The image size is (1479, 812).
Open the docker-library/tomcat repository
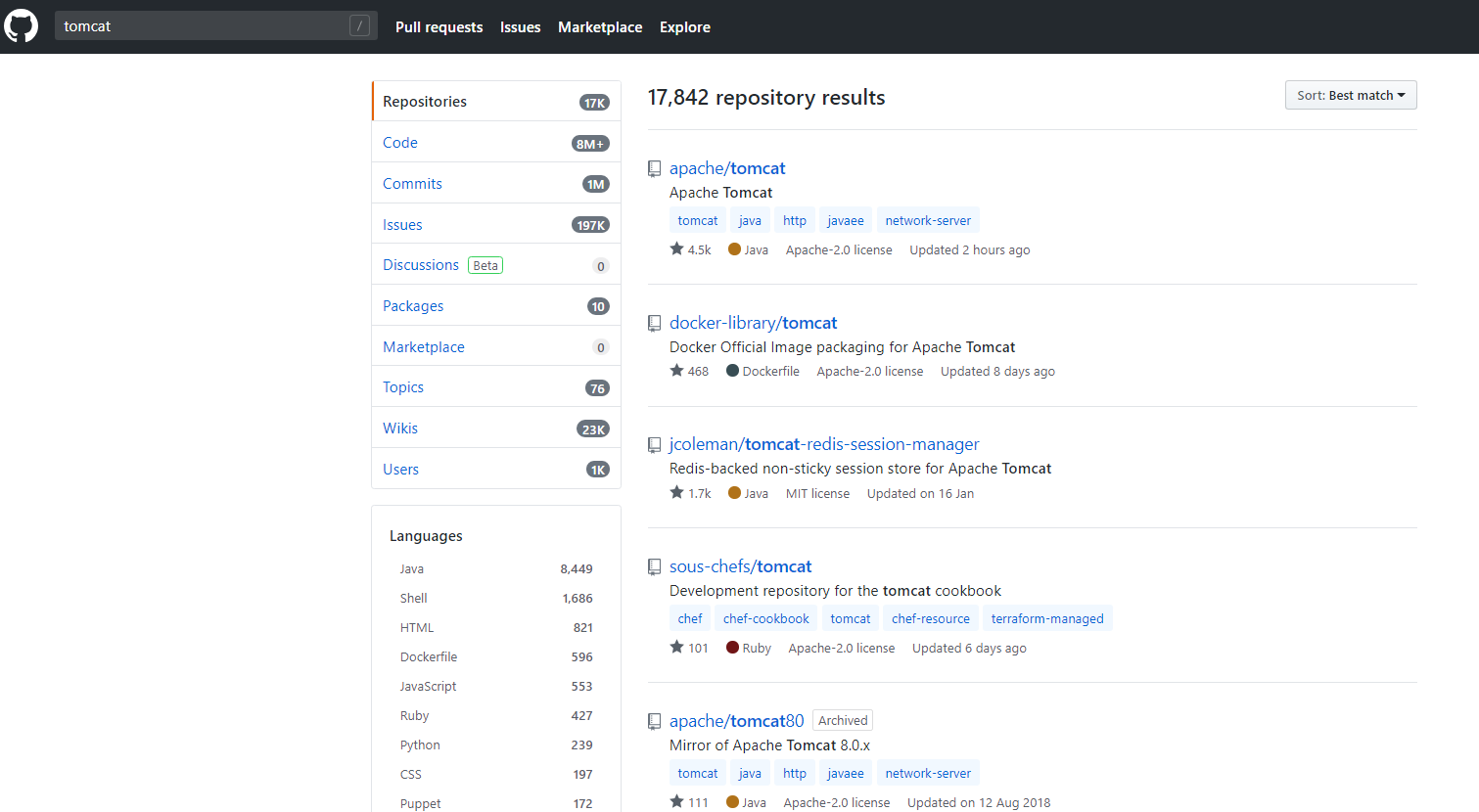[x=753, y=323]
